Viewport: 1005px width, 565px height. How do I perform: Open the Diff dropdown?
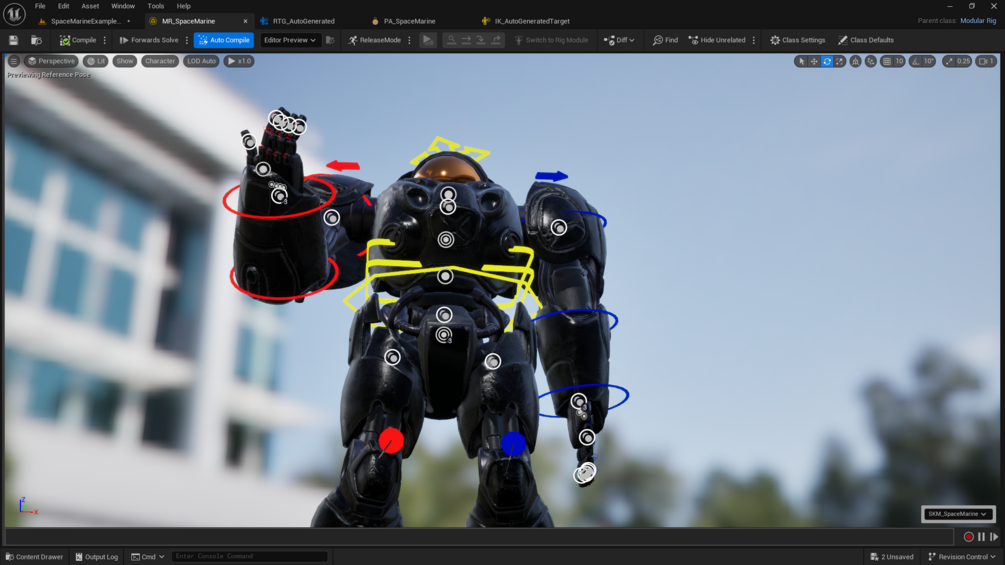pyautogui.click(x=619, y=40)
